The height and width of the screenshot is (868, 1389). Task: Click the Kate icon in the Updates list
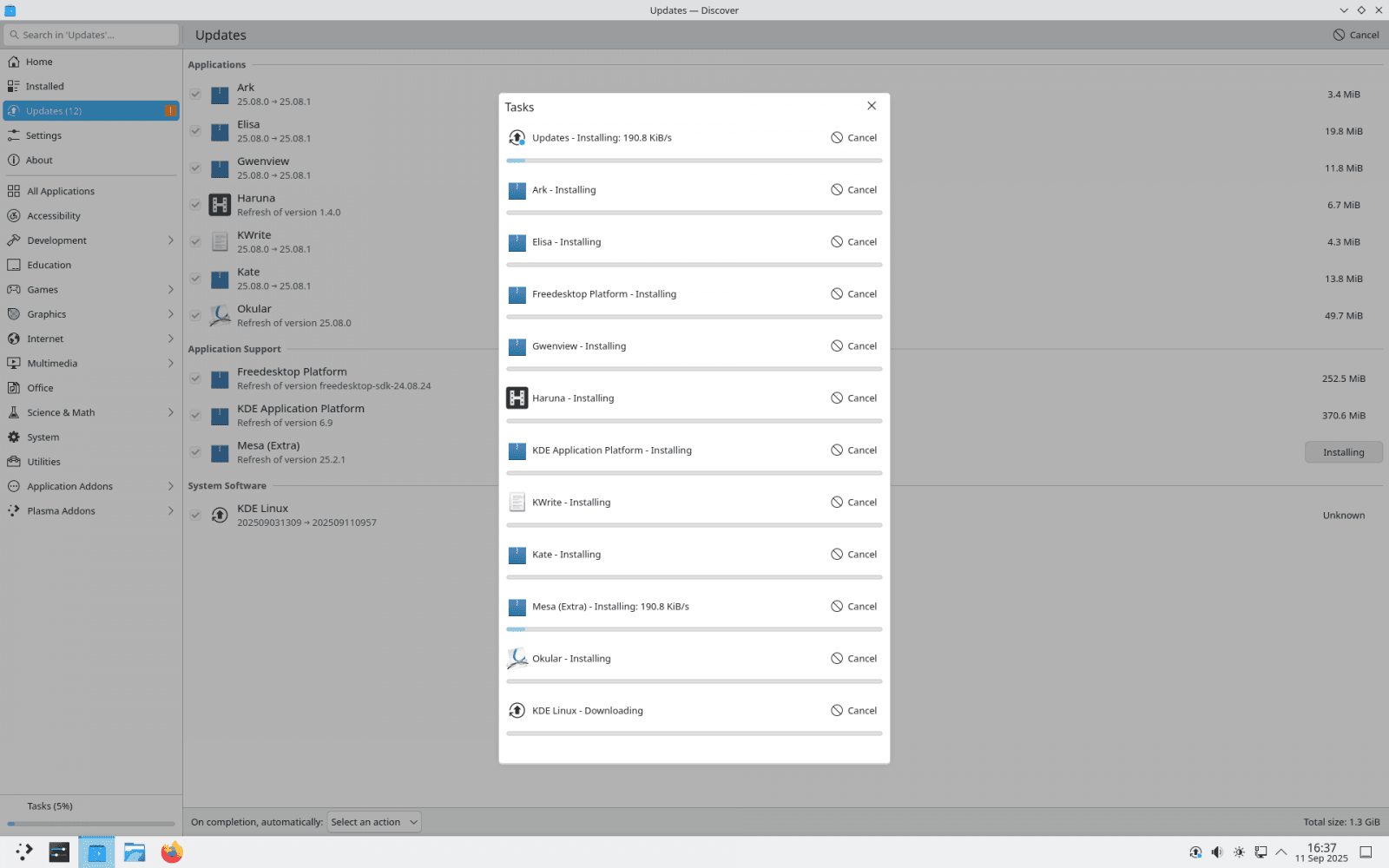point(220,279)
